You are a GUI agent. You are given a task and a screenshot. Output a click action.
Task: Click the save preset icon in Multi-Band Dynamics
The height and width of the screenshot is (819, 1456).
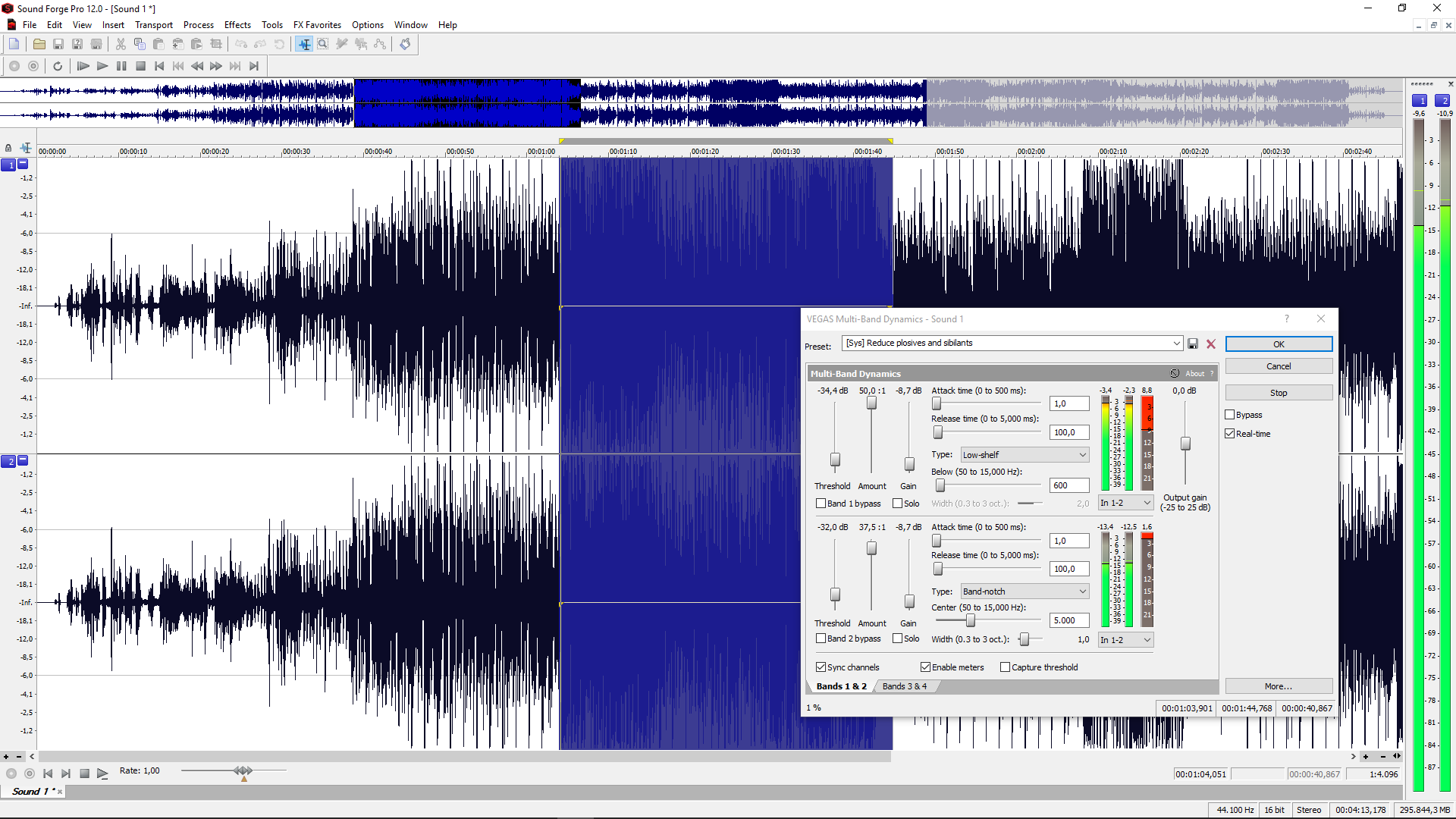(1192, 343)
